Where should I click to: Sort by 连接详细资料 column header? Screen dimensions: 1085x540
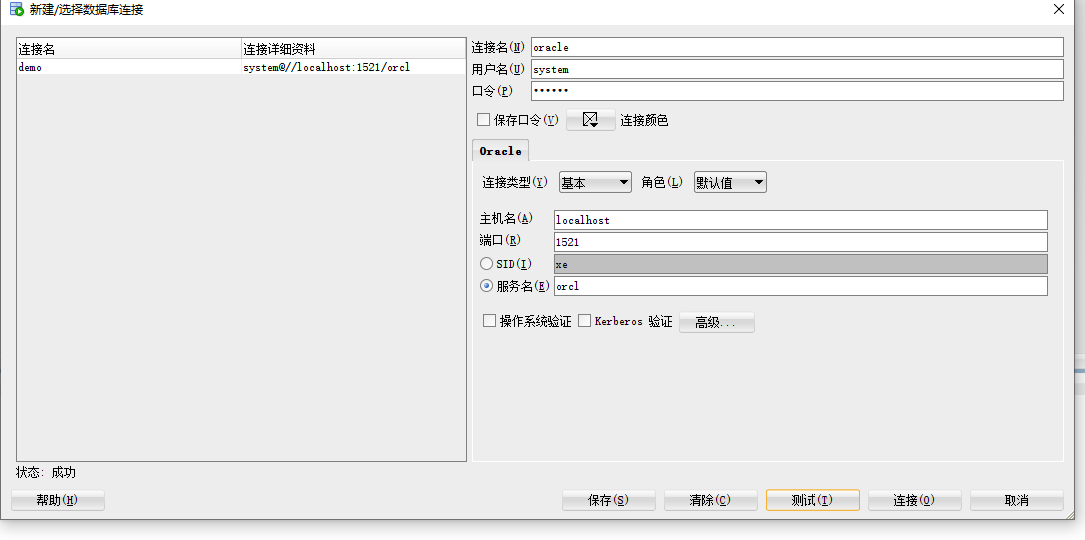(x=354, y=49)
